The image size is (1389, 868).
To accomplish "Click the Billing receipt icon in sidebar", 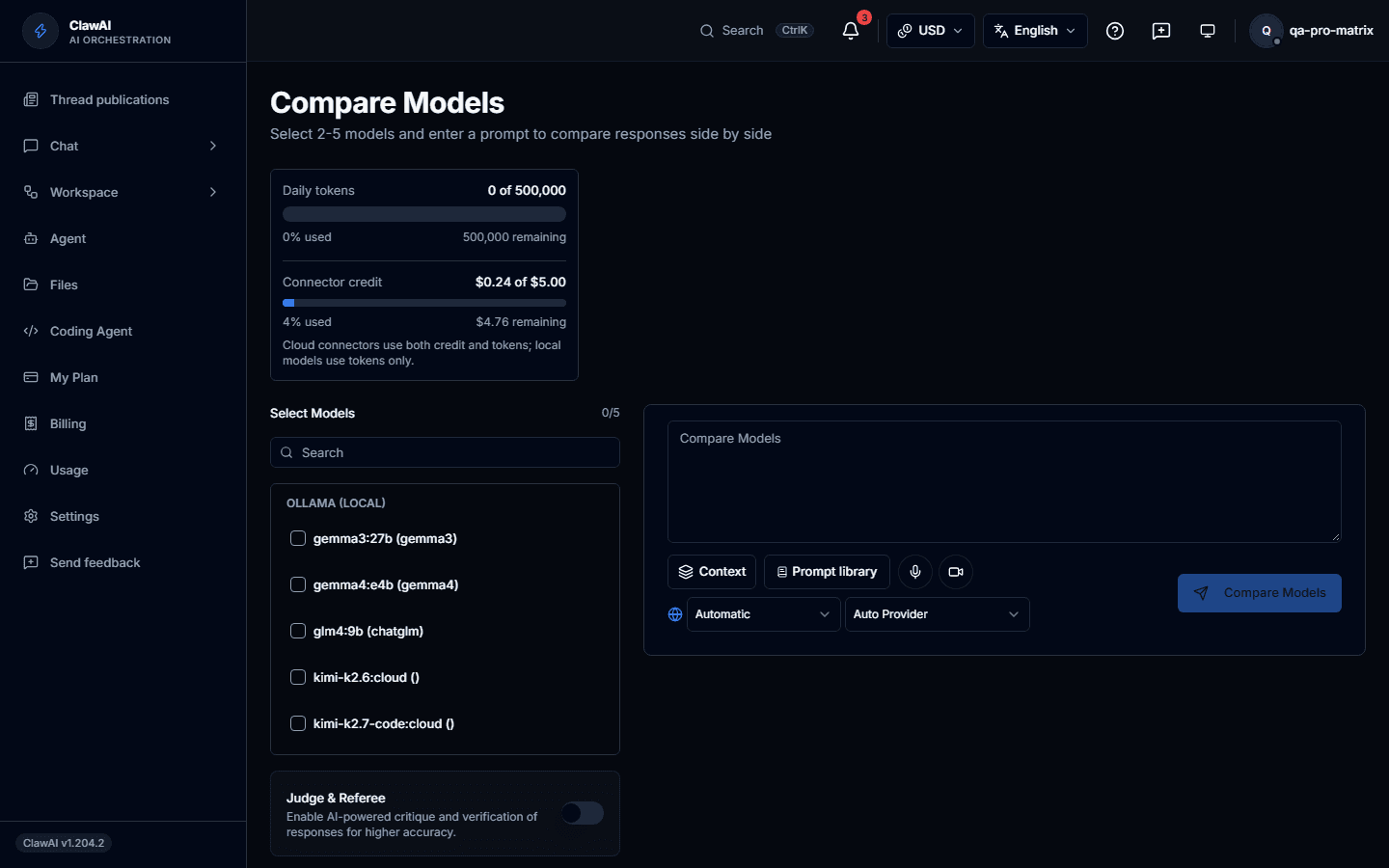I will 31,423.
